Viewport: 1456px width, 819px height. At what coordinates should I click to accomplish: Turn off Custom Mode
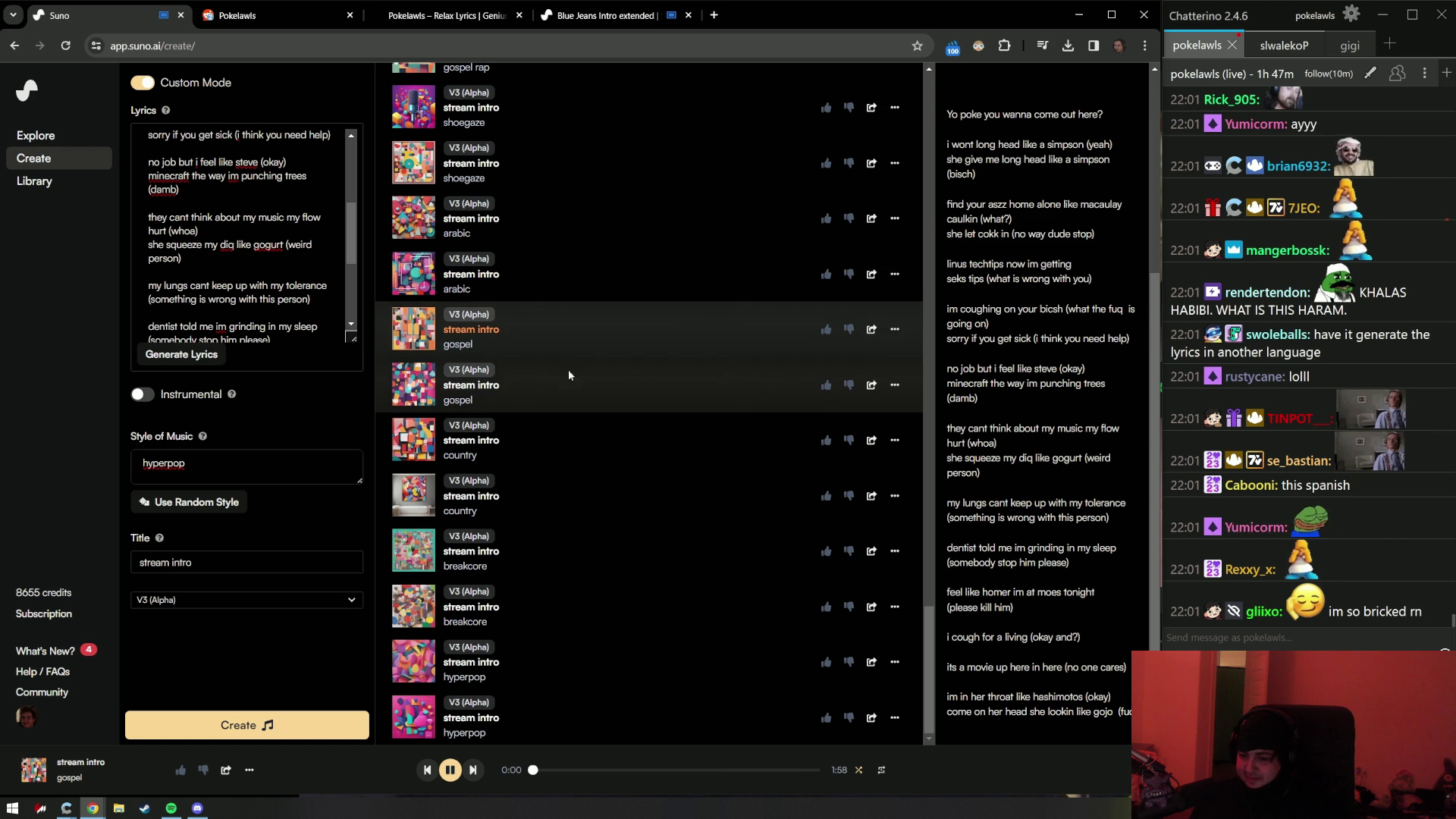[143, 82]
